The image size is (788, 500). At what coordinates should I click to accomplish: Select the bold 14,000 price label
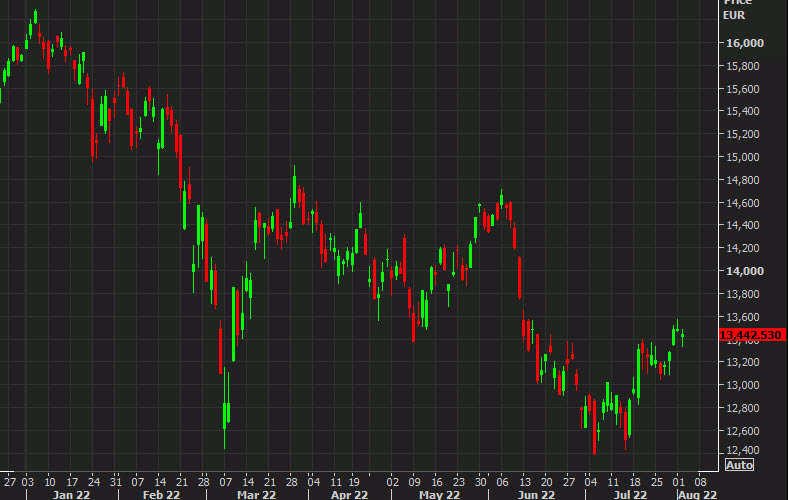pos(745,271)
